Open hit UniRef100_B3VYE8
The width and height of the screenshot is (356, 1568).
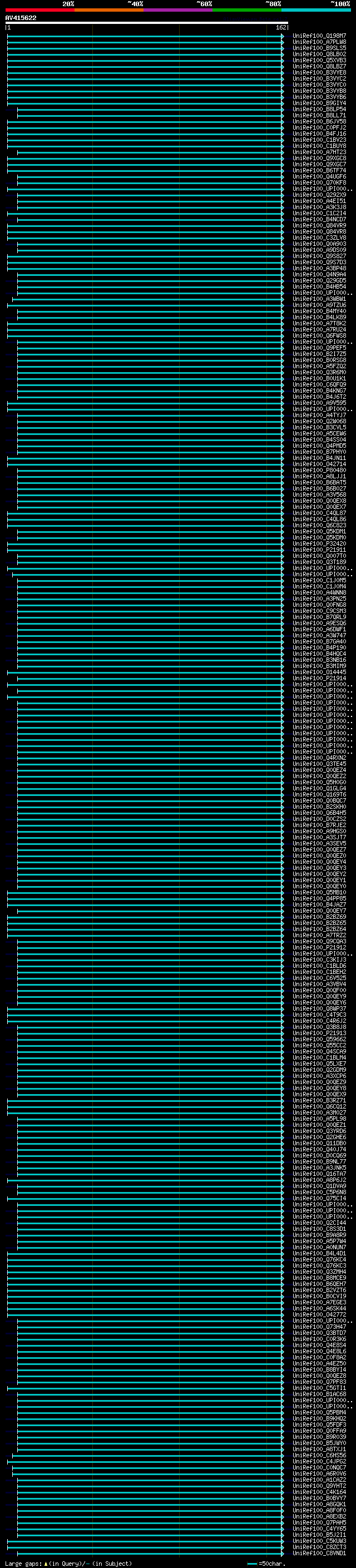[319, 72]
